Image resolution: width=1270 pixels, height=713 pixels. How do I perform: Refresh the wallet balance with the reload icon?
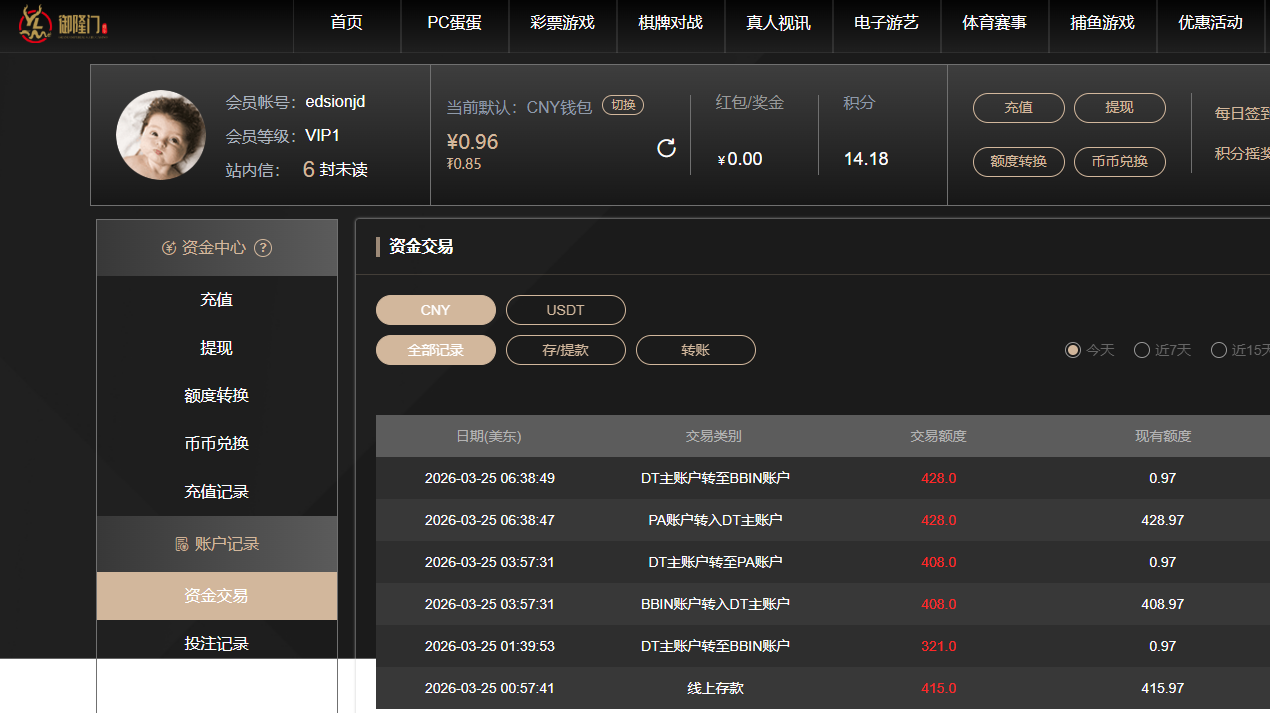click(x=666, y=149)
